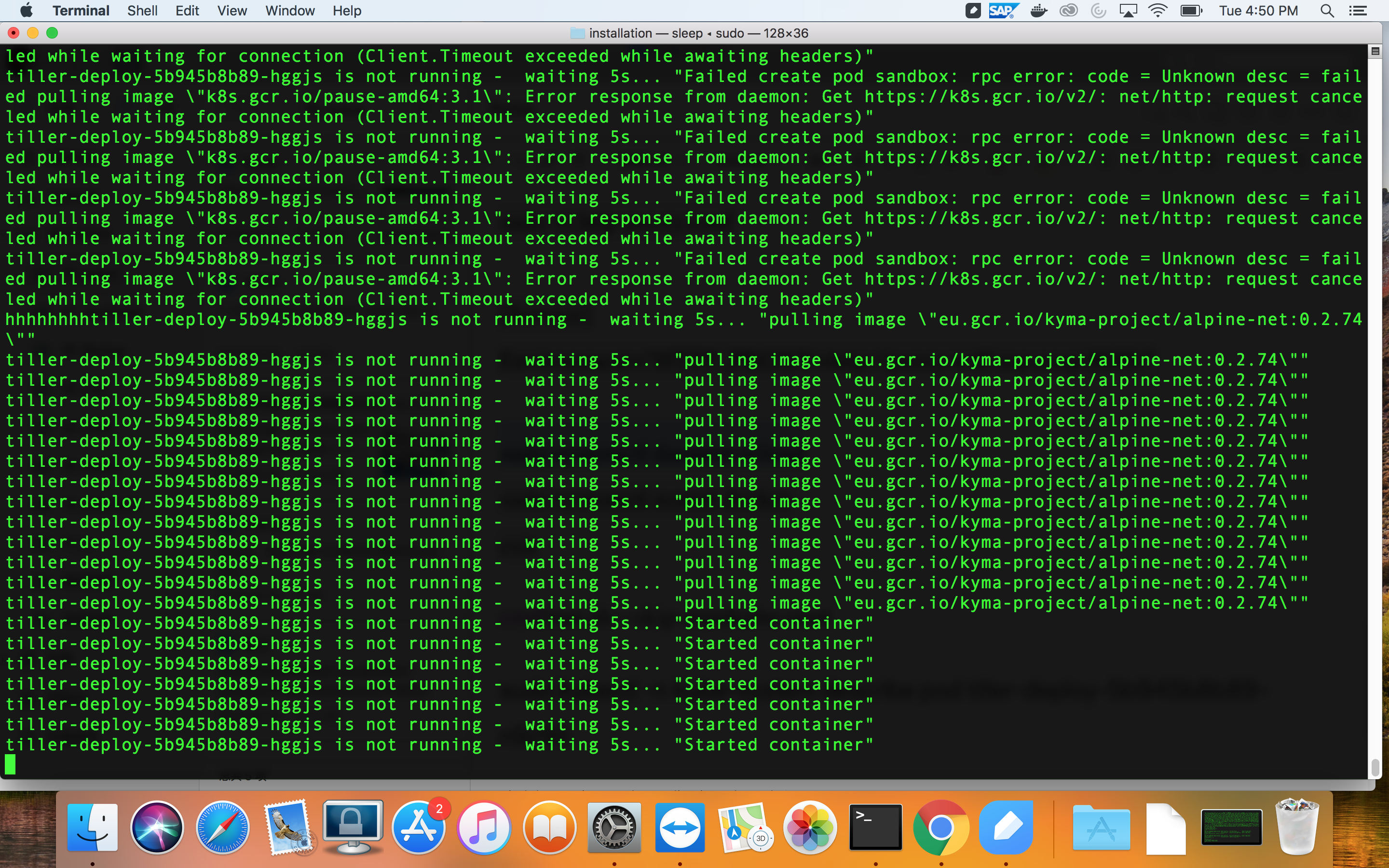Image resolution: width=1389 pixels, height=868 pixels.
Task: Open the Maps app in the Dock
Action: [x=745, y=827]
